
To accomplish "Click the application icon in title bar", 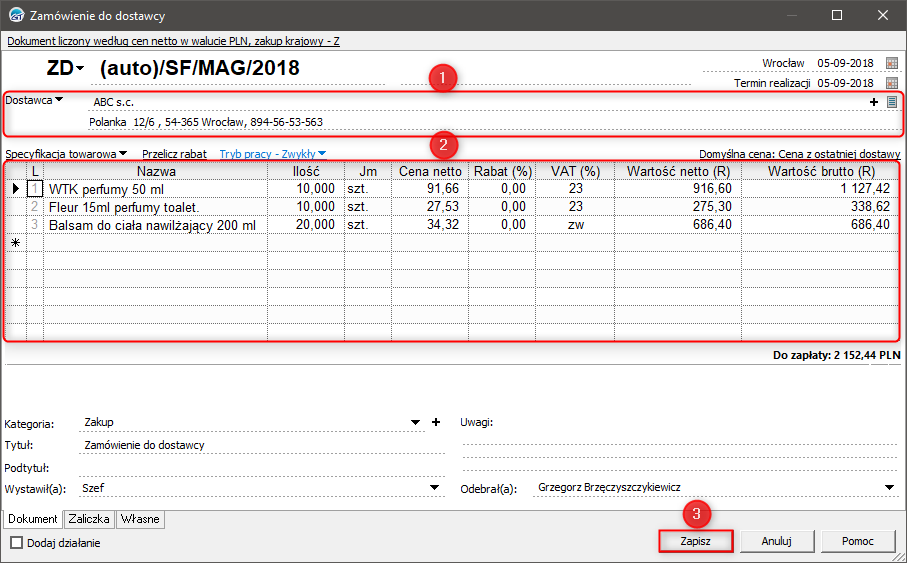I will click(x=16, y=15).
